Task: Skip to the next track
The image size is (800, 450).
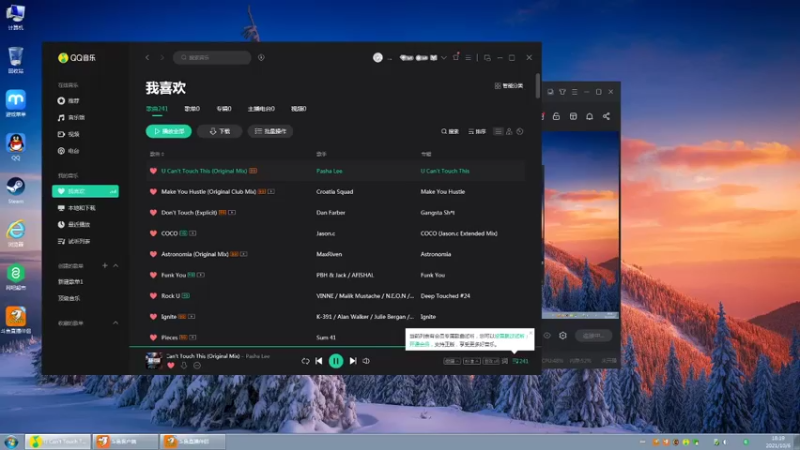Action: 353,361
